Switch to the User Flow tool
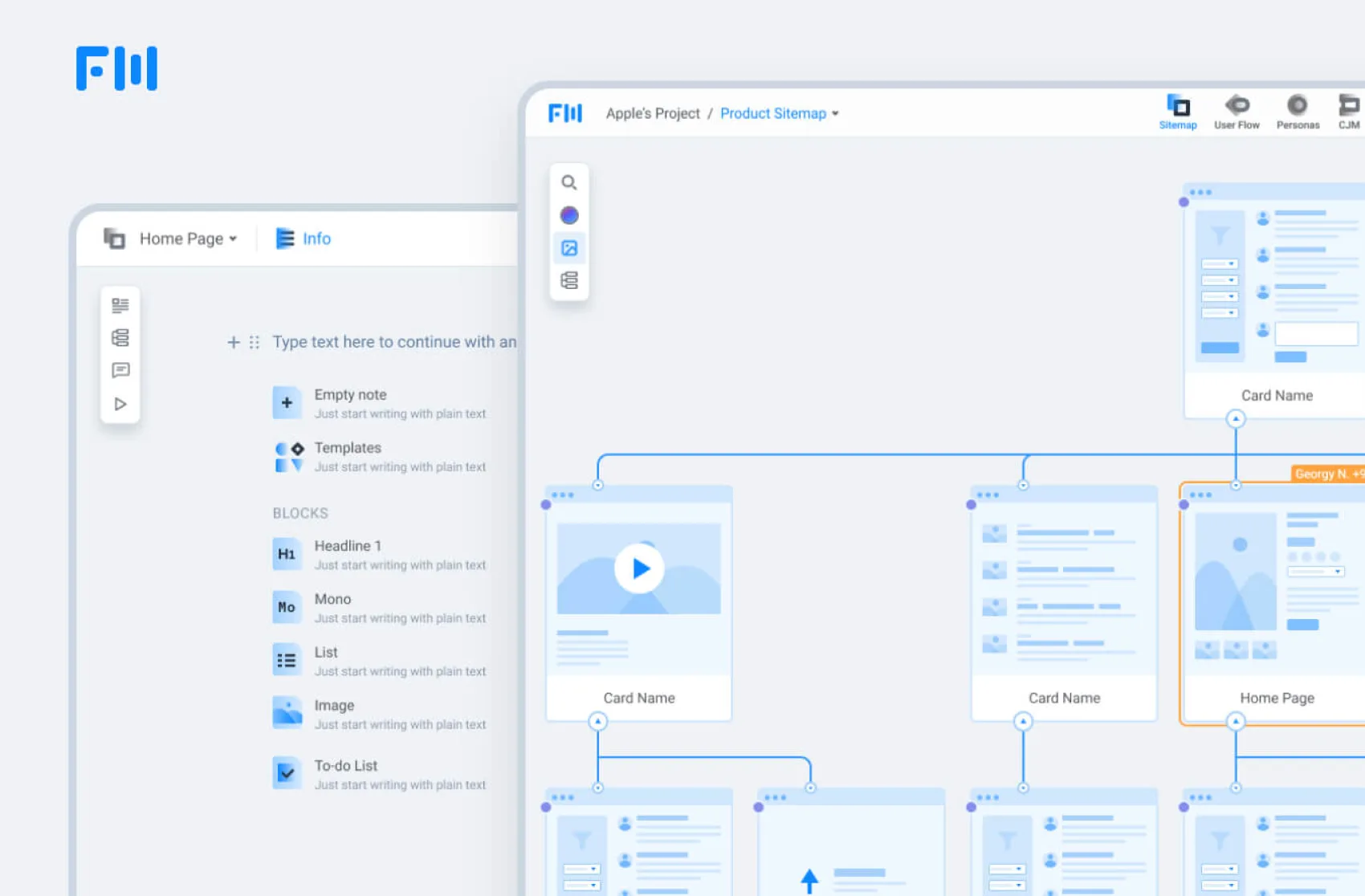Image resolution: width=1365 pixels, height=896 pixels. click(x=1237, y=111)
